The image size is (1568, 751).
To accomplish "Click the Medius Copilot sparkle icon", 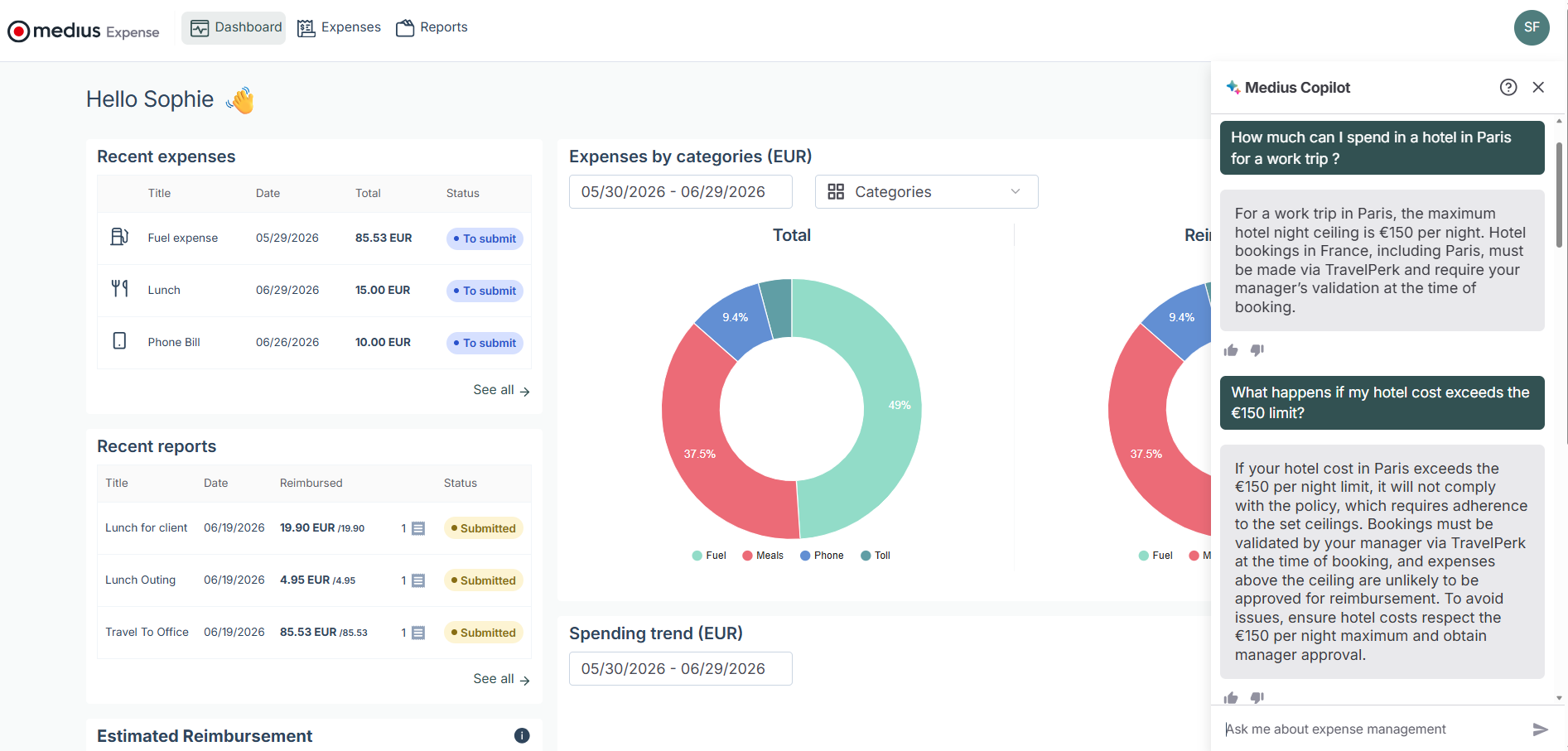I will tap(1233, 87).
